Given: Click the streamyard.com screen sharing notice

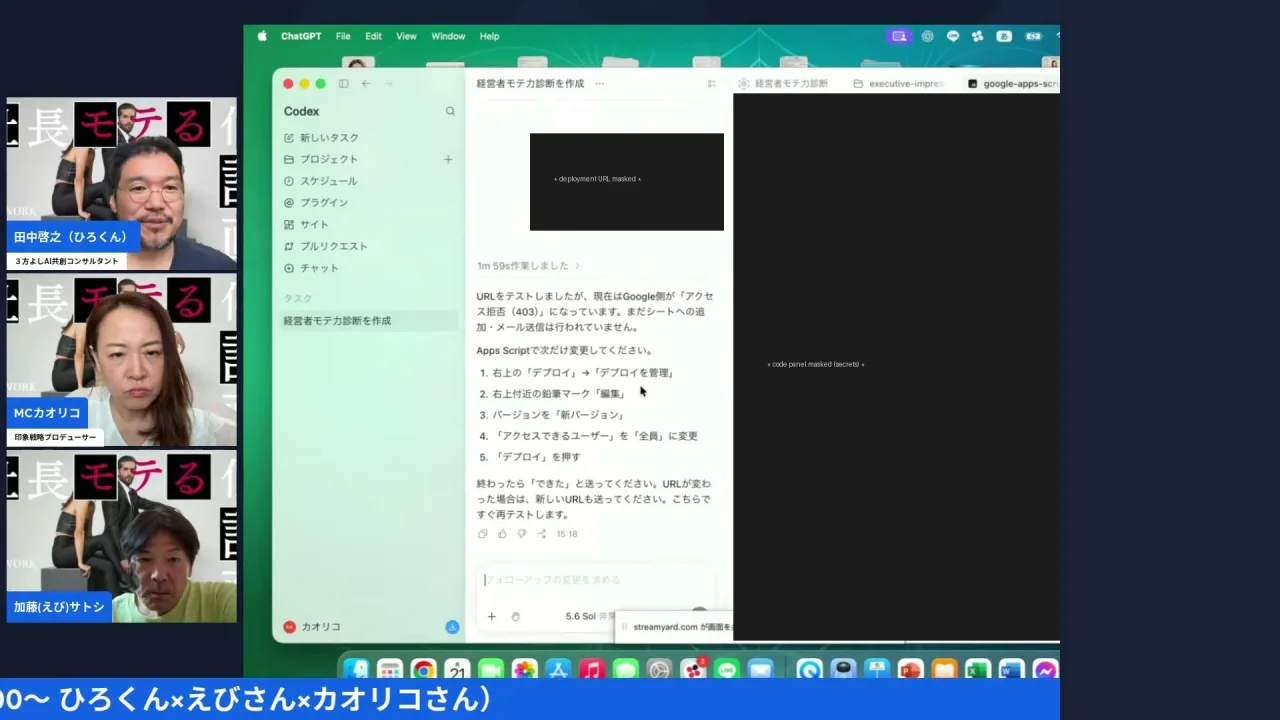Looking at the screenshot, I should click(674, 627).
